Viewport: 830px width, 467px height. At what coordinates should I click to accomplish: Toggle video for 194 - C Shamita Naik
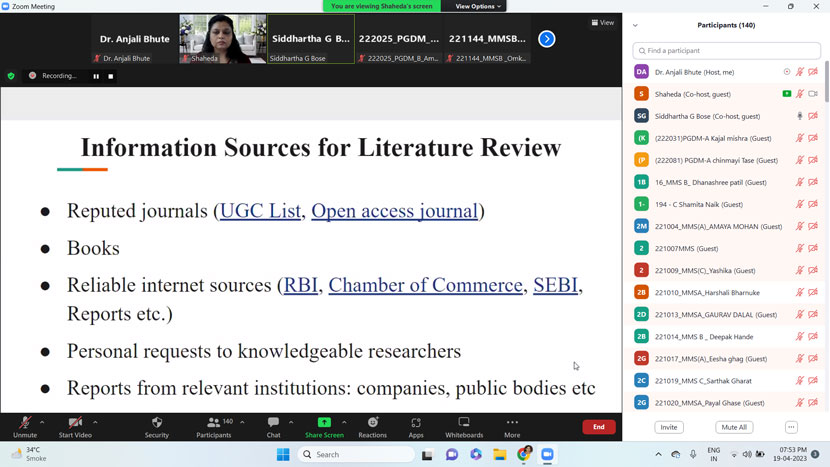tap(813, 204)
